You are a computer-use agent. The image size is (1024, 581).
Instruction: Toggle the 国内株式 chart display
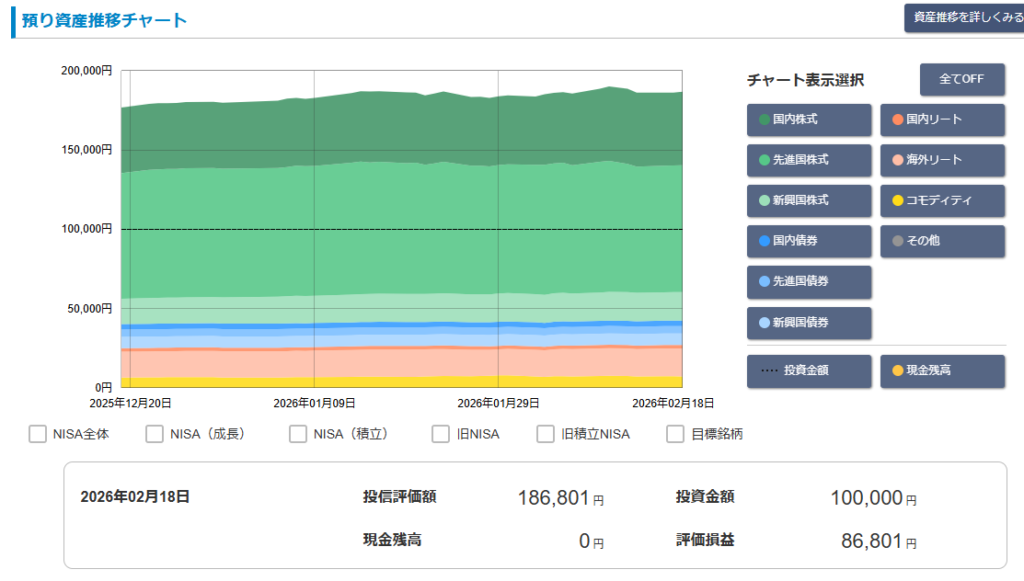(x=808, y=120)
